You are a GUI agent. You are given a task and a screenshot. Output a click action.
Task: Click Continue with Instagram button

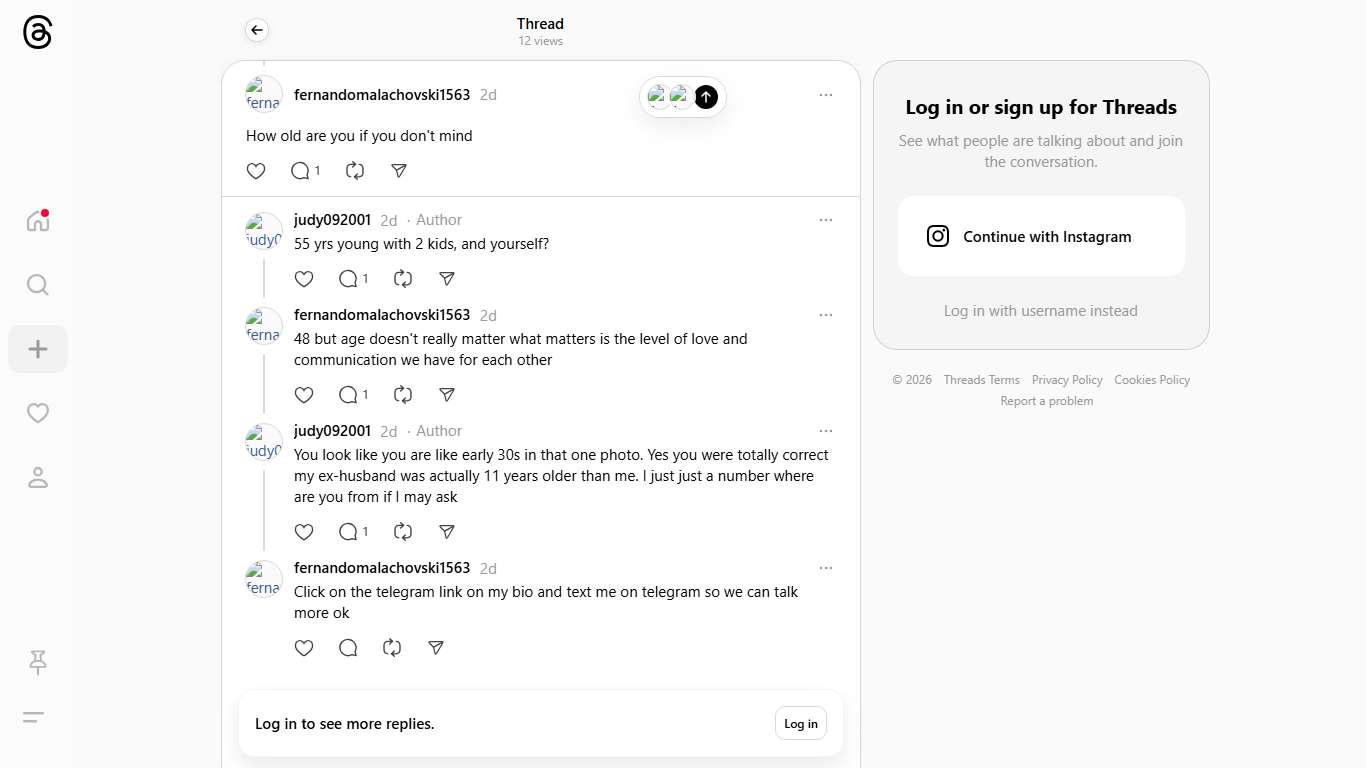click(1041, 236)
